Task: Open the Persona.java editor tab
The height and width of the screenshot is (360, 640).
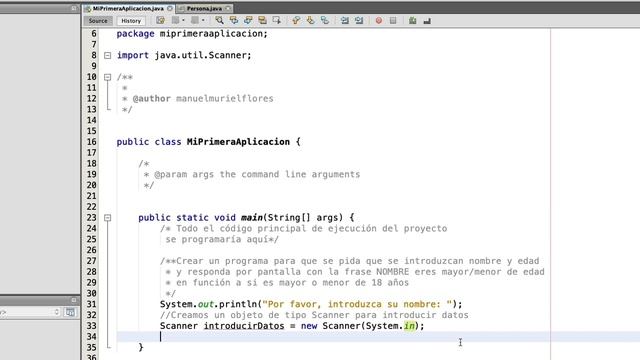Action: coord(204,8)
